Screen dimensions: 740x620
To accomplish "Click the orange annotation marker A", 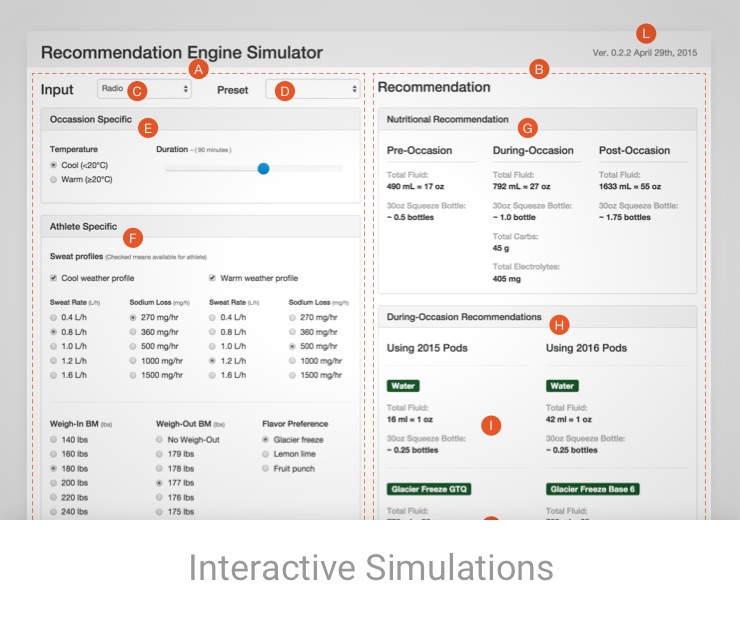I will [198, 70].
